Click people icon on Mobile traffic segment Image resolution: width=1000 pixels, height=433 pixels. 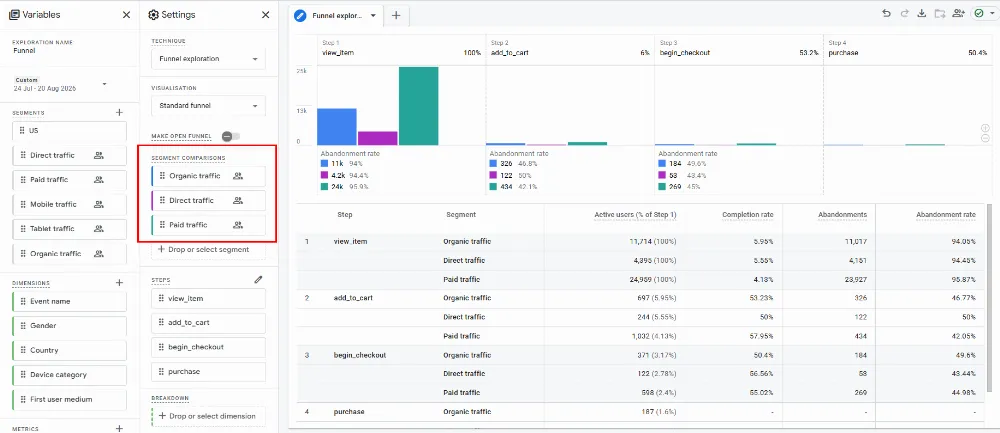point(98,204)
